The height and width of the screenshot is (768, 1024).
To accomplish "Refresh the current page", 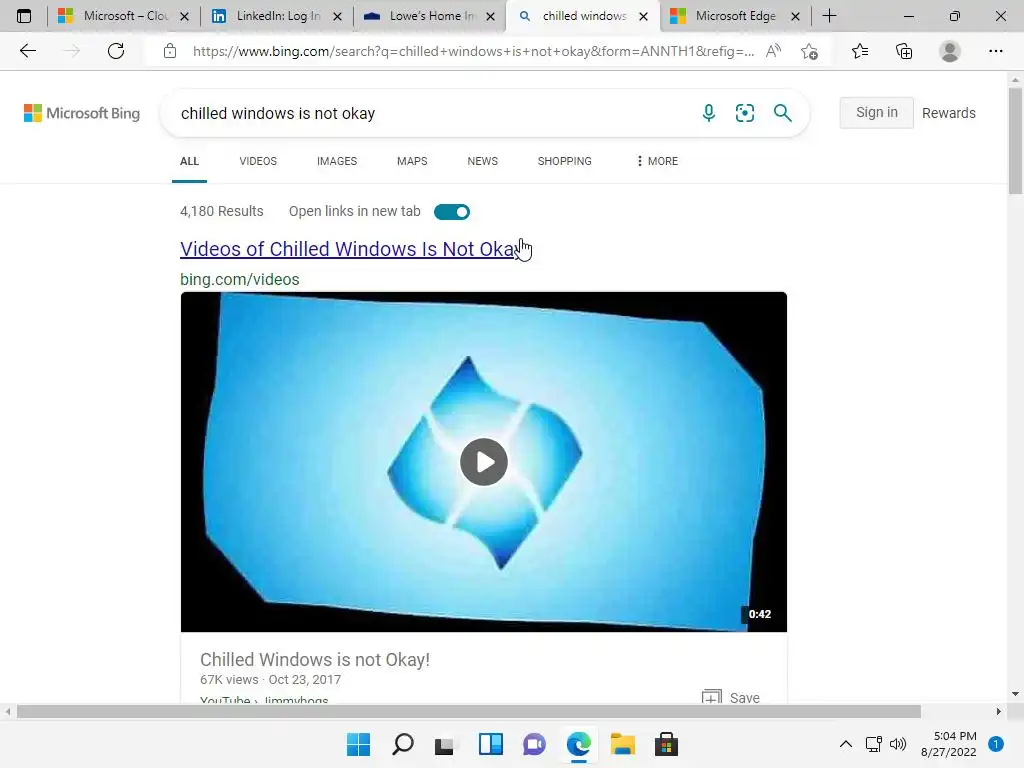I will (116, 51).
